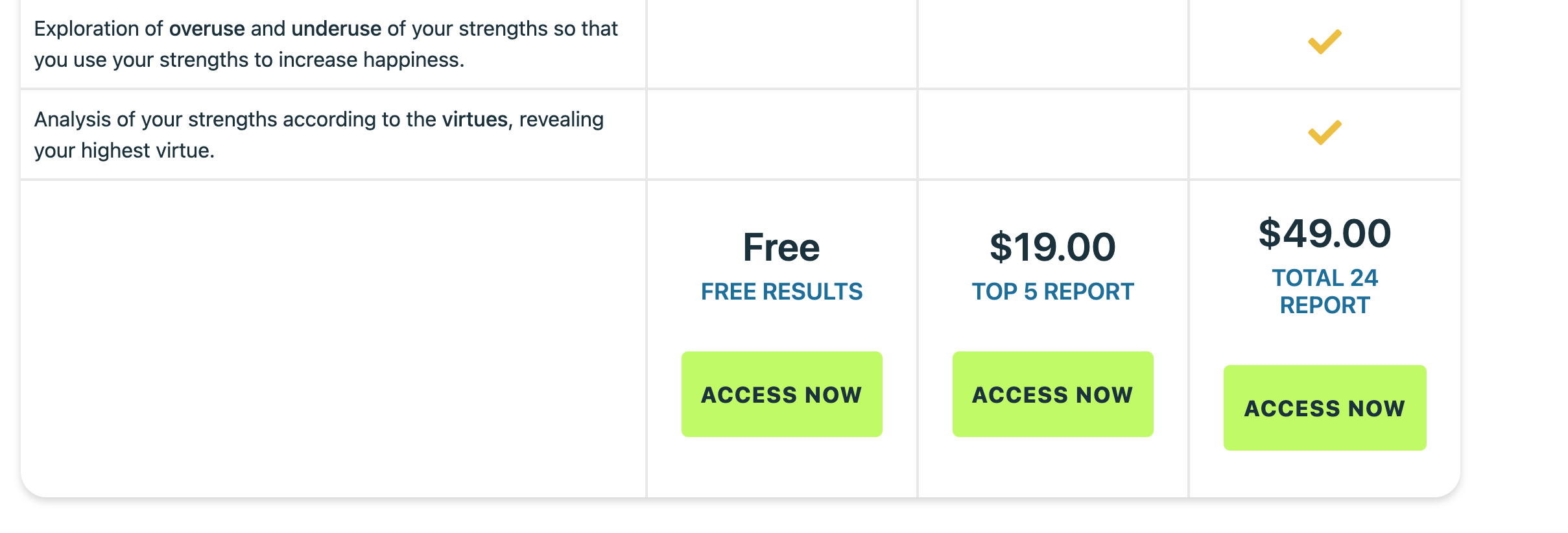
Task: Click the checkmark in the overuse and underuse row
Action: coord(1324,42)
